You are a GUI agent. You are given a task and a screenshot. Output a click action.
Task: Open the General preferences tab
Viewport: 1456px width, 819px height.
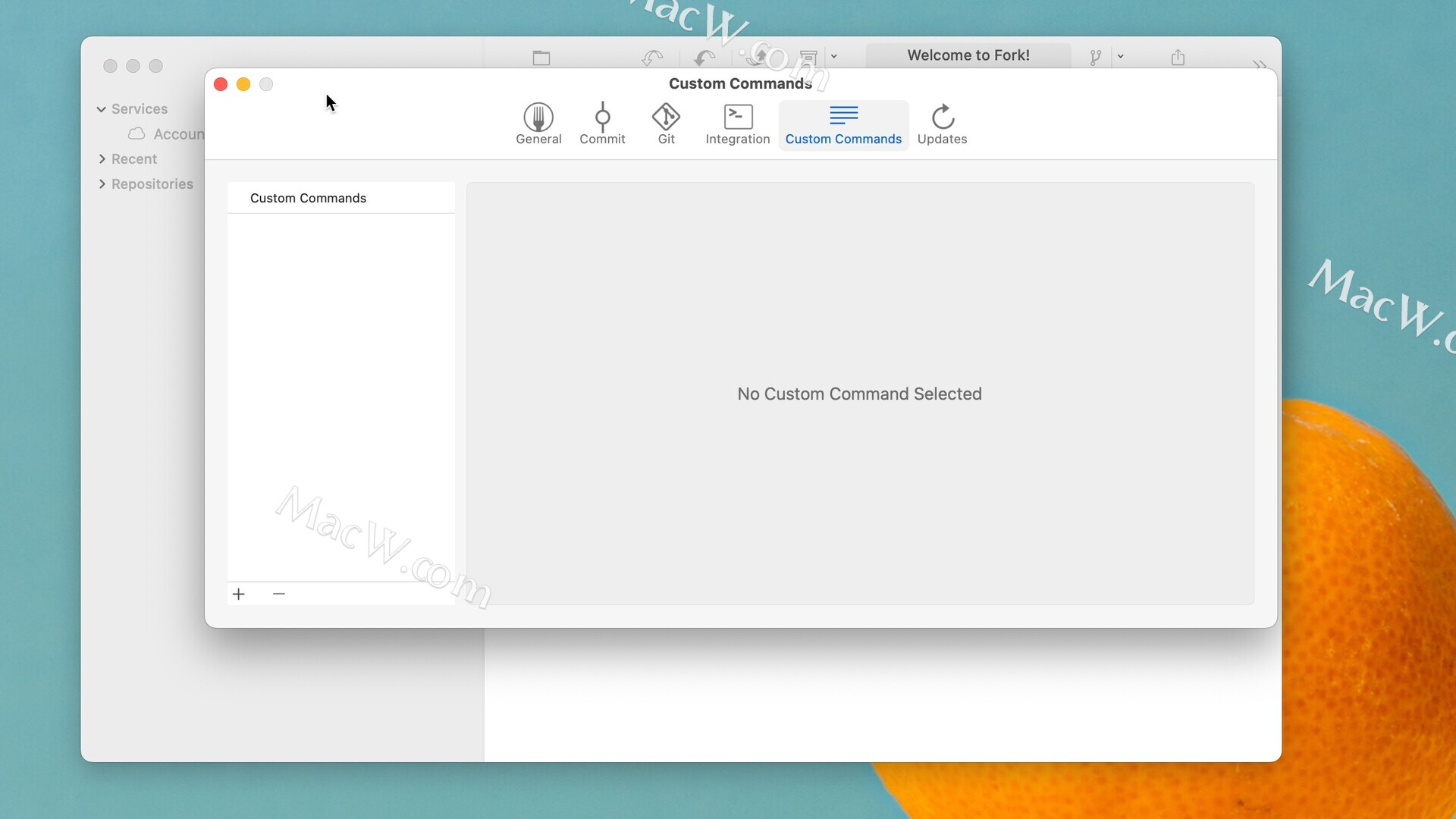click(x=538, y=124)
